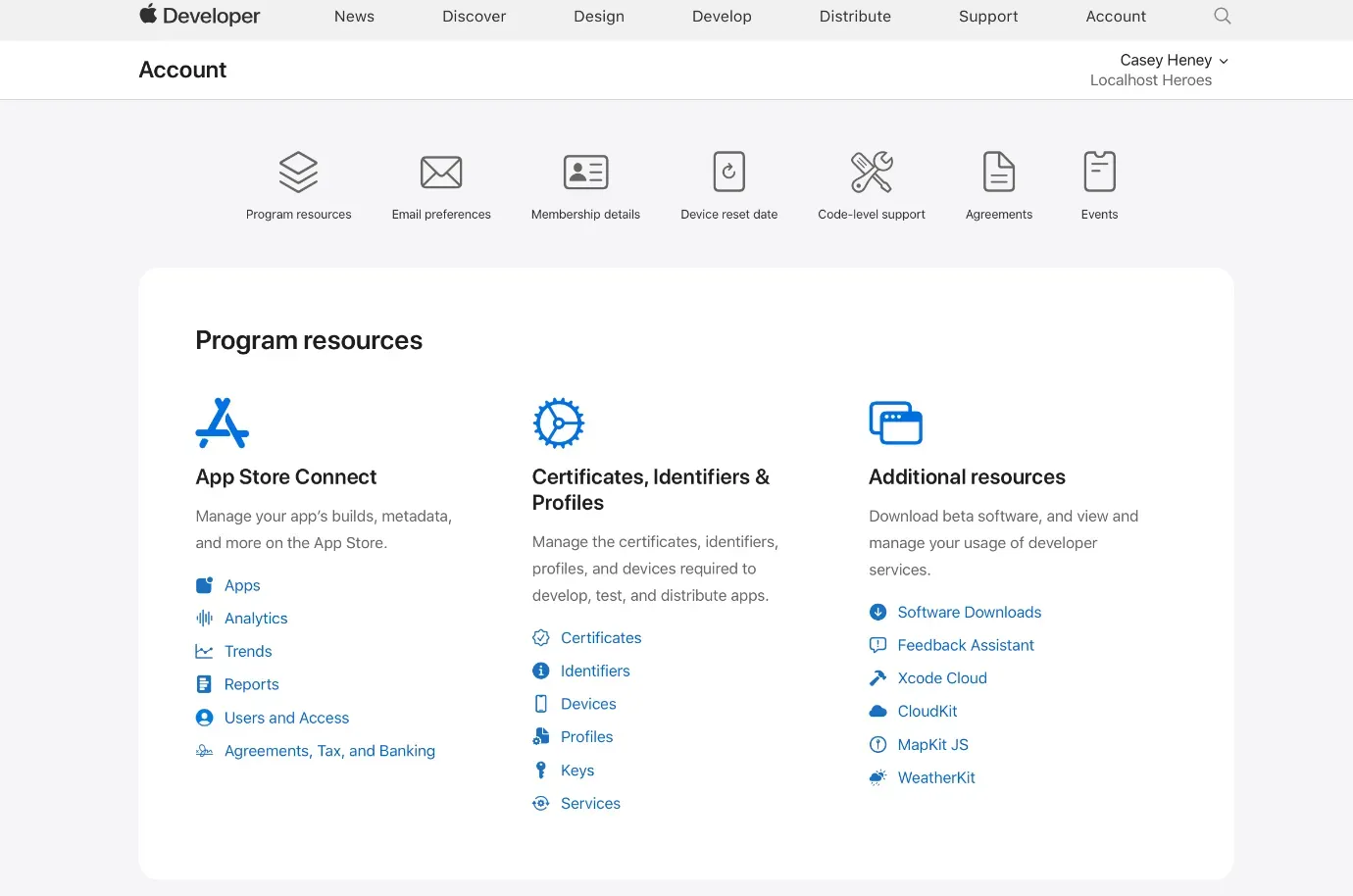
Task: Open the Distribute menu
Action: pyautogui.click(x=855, y=17)
